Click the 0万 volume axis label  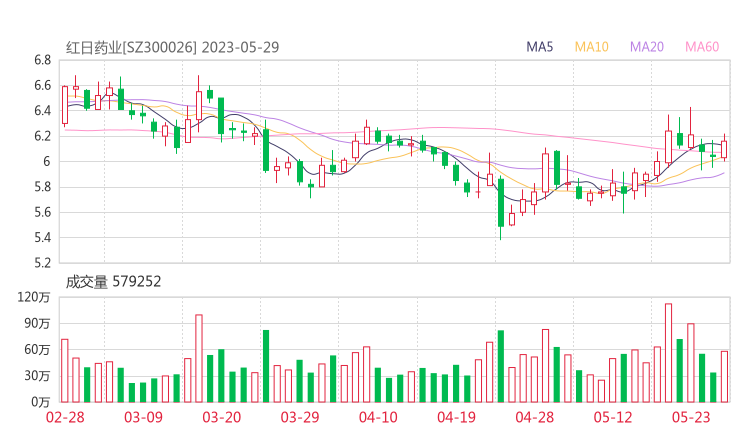point(41,402)
